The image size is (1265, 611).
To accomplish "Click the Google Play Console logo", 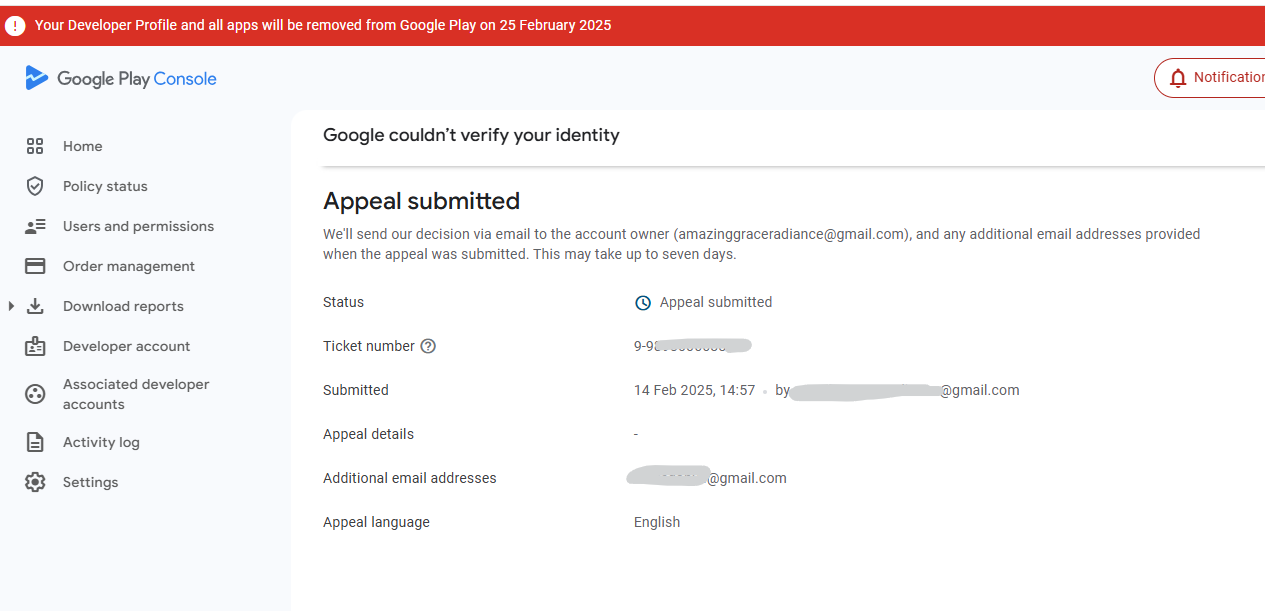I will coord(121,79).
